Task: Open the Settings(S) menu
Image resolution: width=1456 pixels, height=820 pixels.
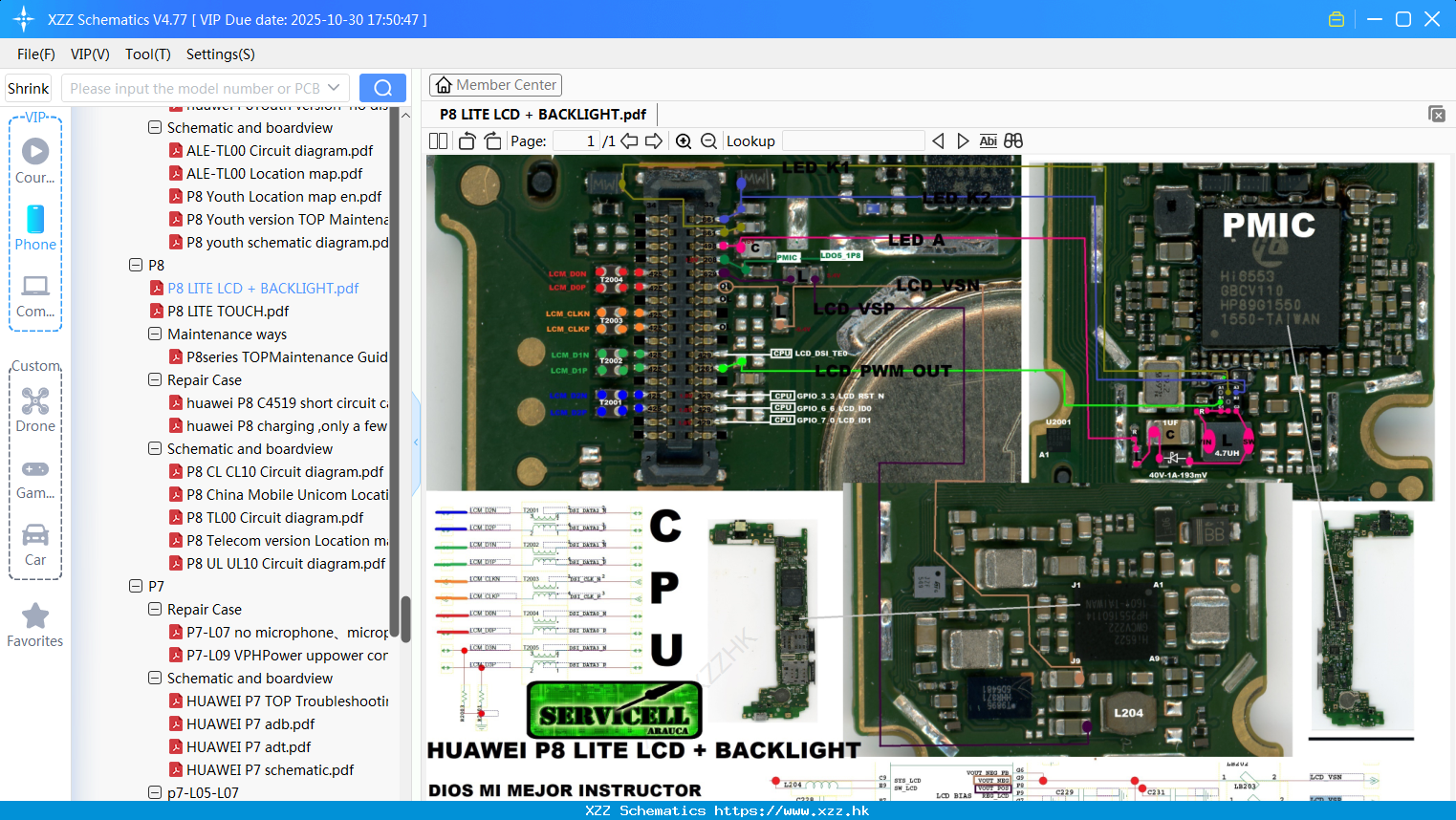Action: [x=221, y=54]
